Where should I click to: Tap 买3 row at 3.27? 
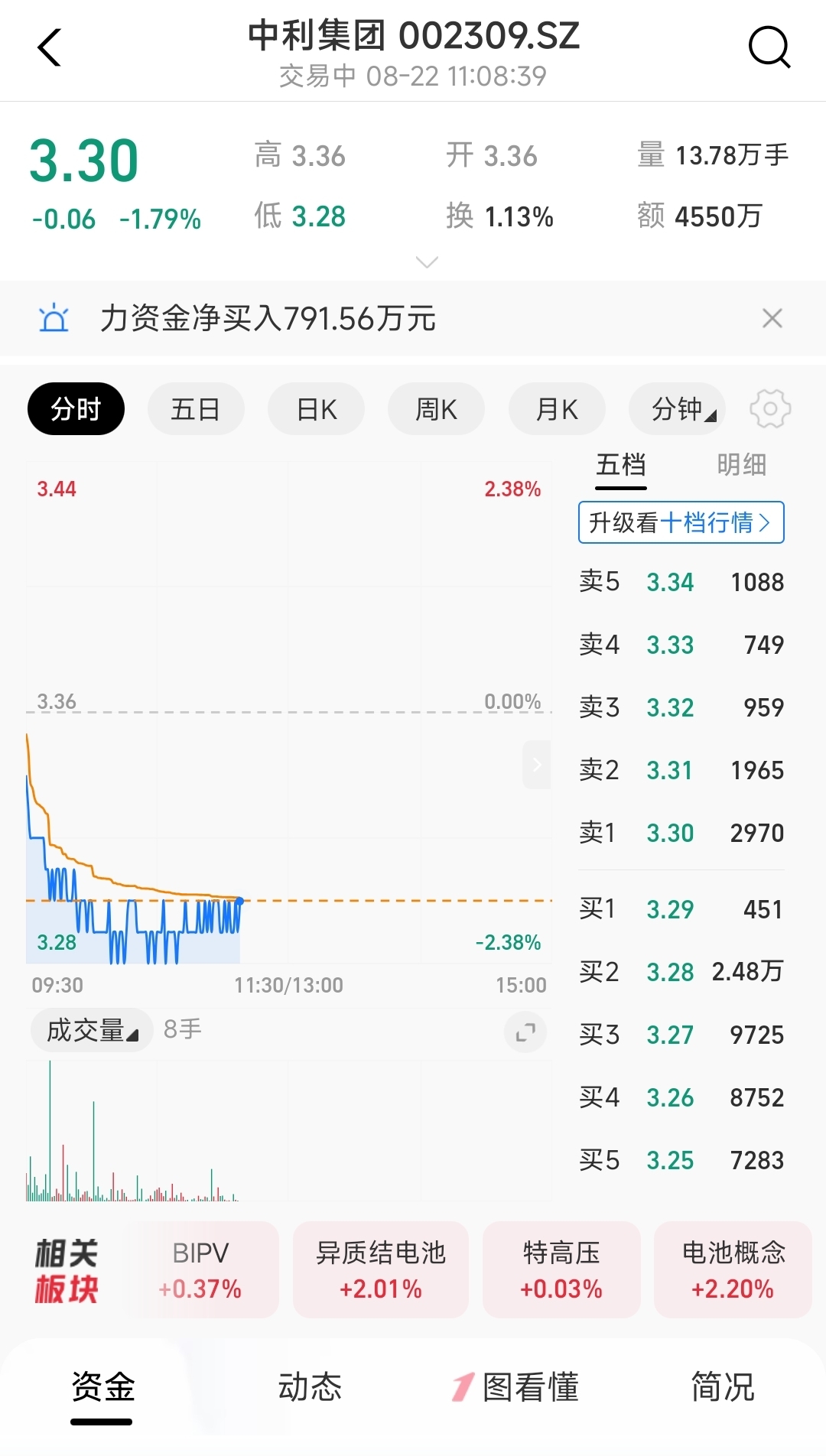pos(681,1035)
